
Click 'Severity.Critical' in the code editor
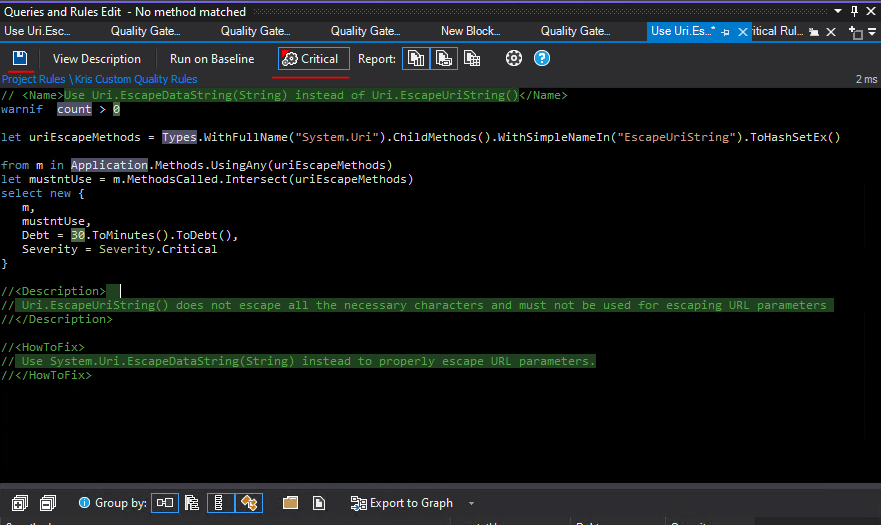pos(158,249)
